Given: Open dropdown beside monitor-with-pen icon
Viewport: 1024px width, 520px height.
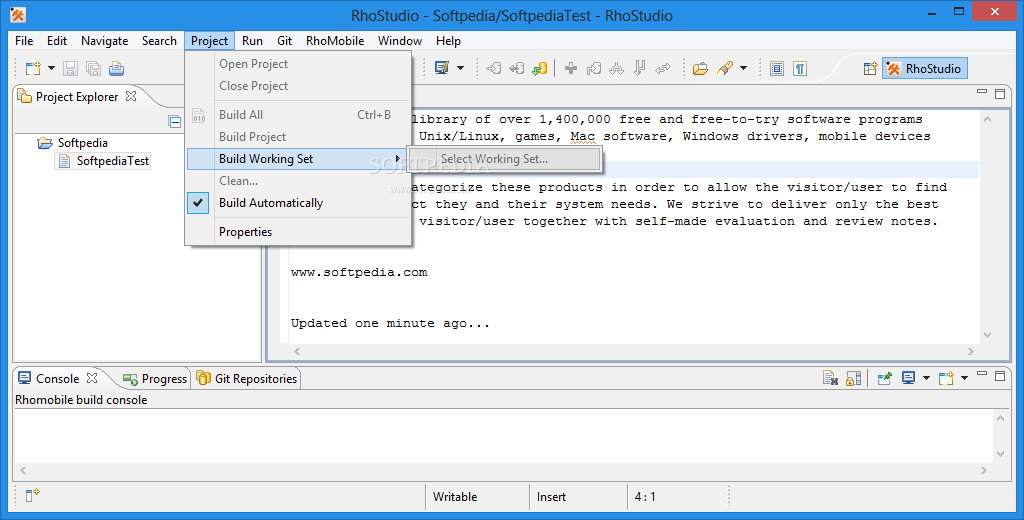Looking at the screenshot, I should (460, 68).
